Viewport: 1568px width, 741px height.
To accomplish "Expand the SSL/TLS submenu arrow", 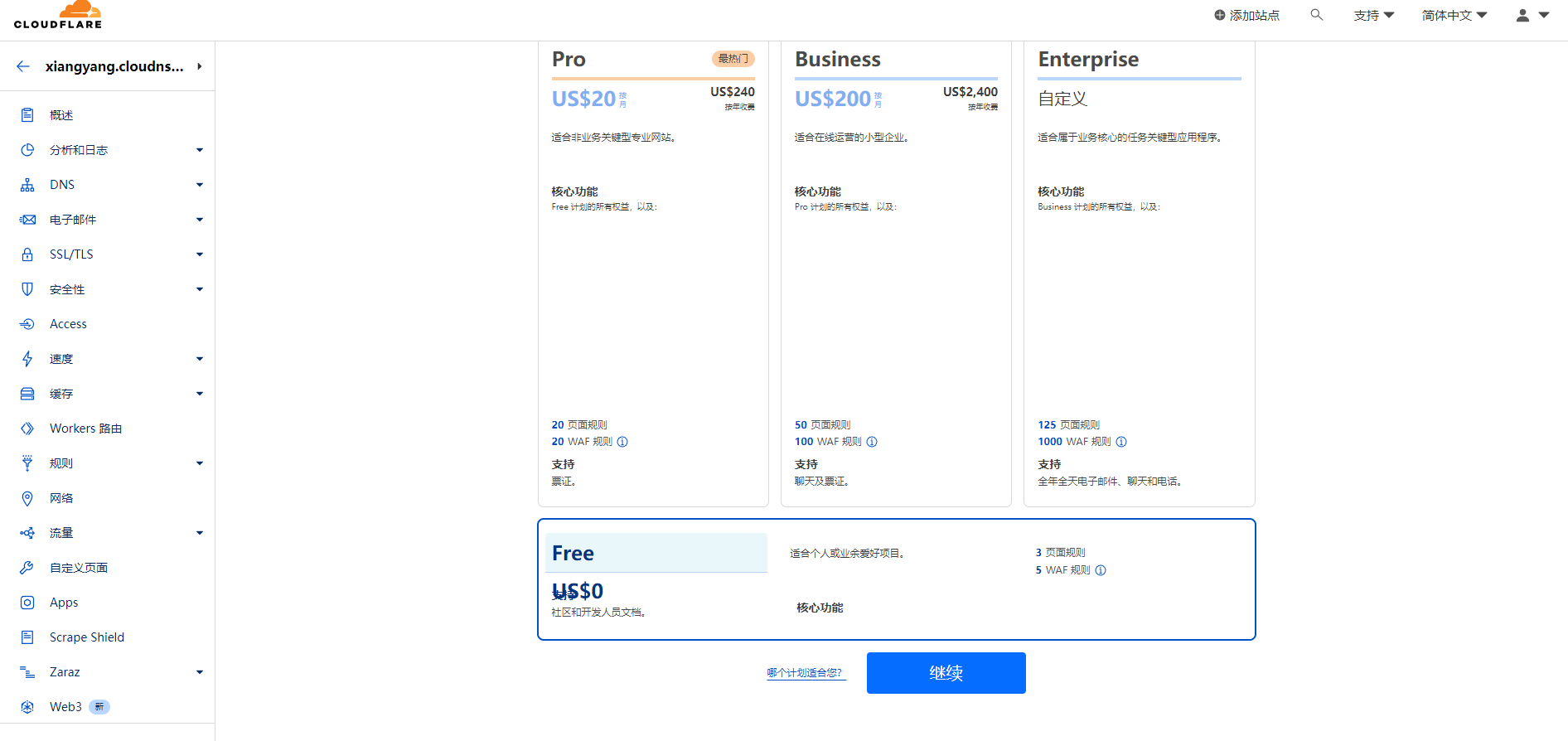I will pyautogui.click(x=200, y=254).
